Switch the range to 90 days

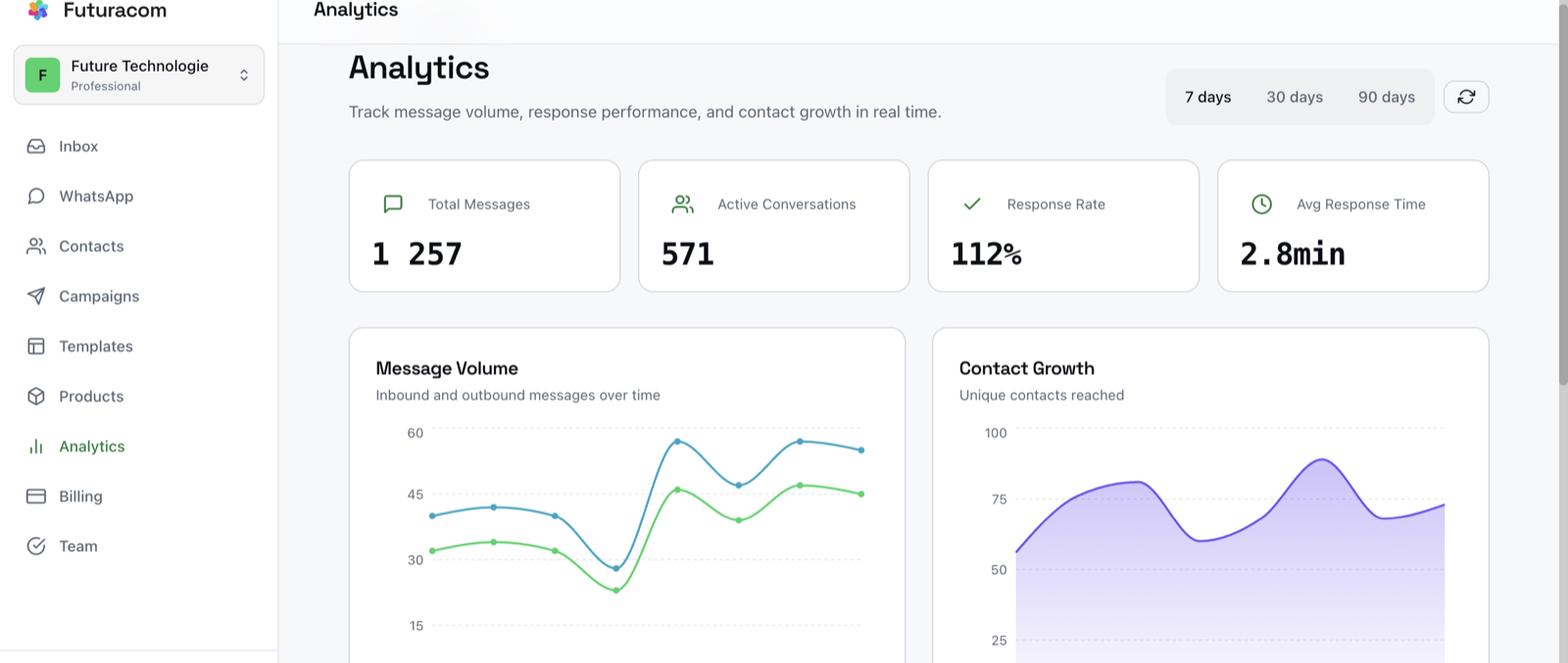tap(1386, 97)
